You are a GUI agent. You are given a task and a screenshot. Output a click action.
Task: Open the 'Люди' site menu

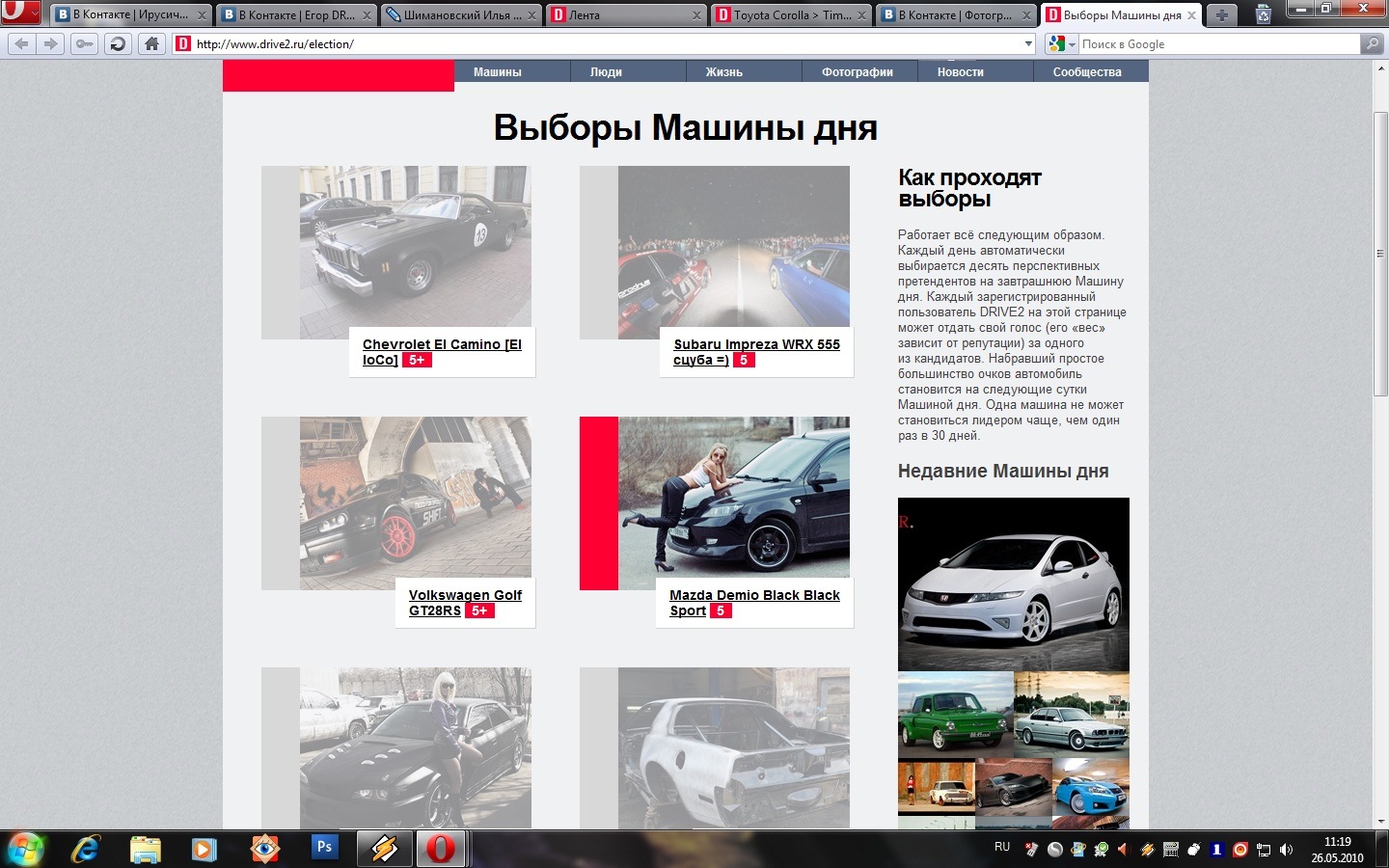click(x=606, y=72)
